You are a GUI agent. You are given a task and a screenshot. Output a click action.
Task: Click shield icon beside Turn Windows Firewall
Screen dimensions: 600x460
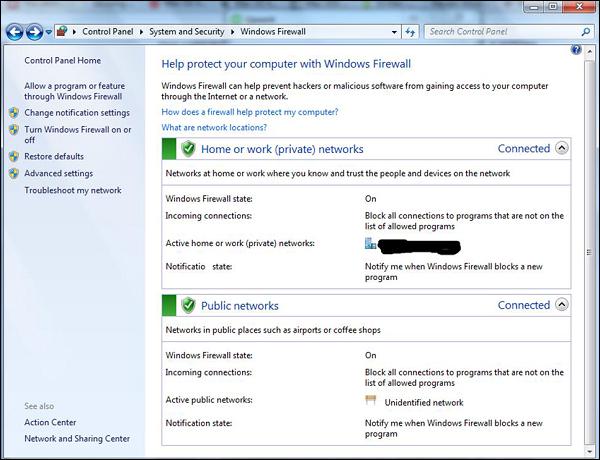coord(14,129)
